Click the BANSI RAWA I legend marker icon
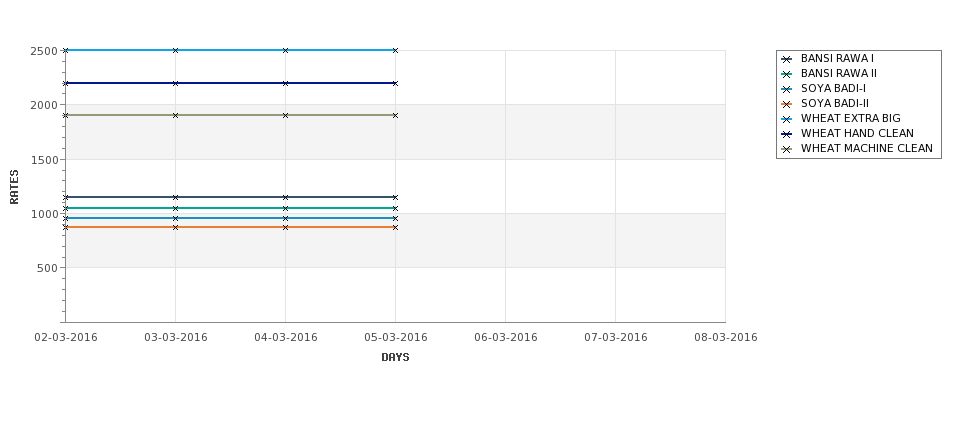 787,59
